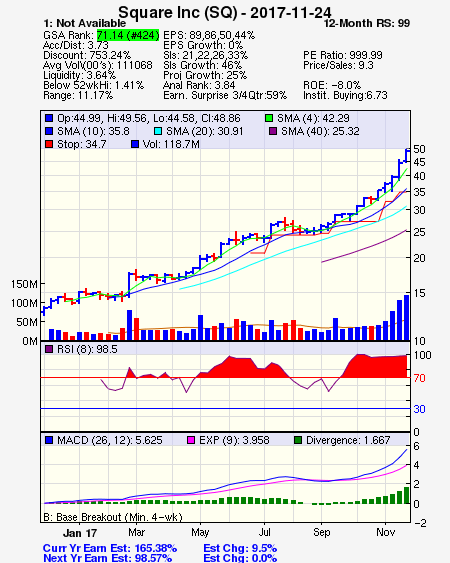
Task: Click the May x-axis label
Action: tap(200, 532)
